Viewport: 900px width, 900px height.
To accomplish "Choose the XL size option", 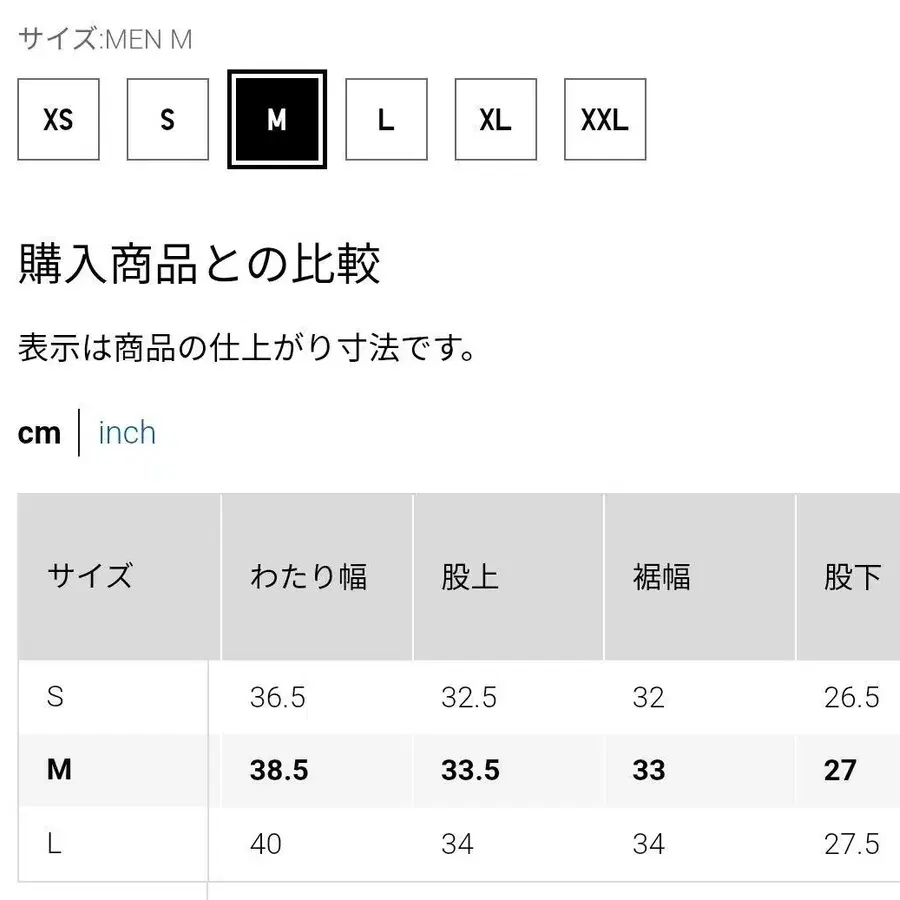I will coord(495,120).
